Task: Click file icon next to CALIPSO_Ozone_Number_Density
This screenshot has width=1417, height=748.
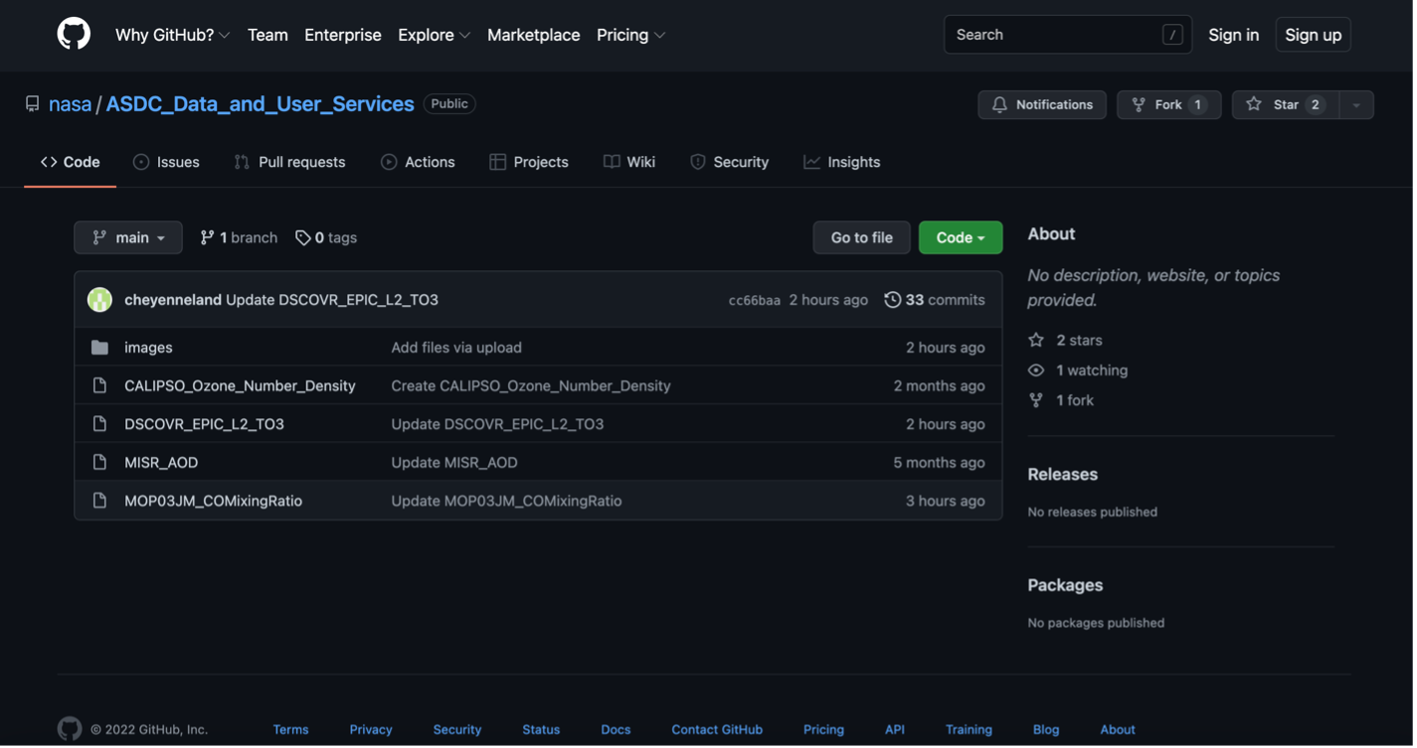Action: pyautogui.click(x=100, y=385)
